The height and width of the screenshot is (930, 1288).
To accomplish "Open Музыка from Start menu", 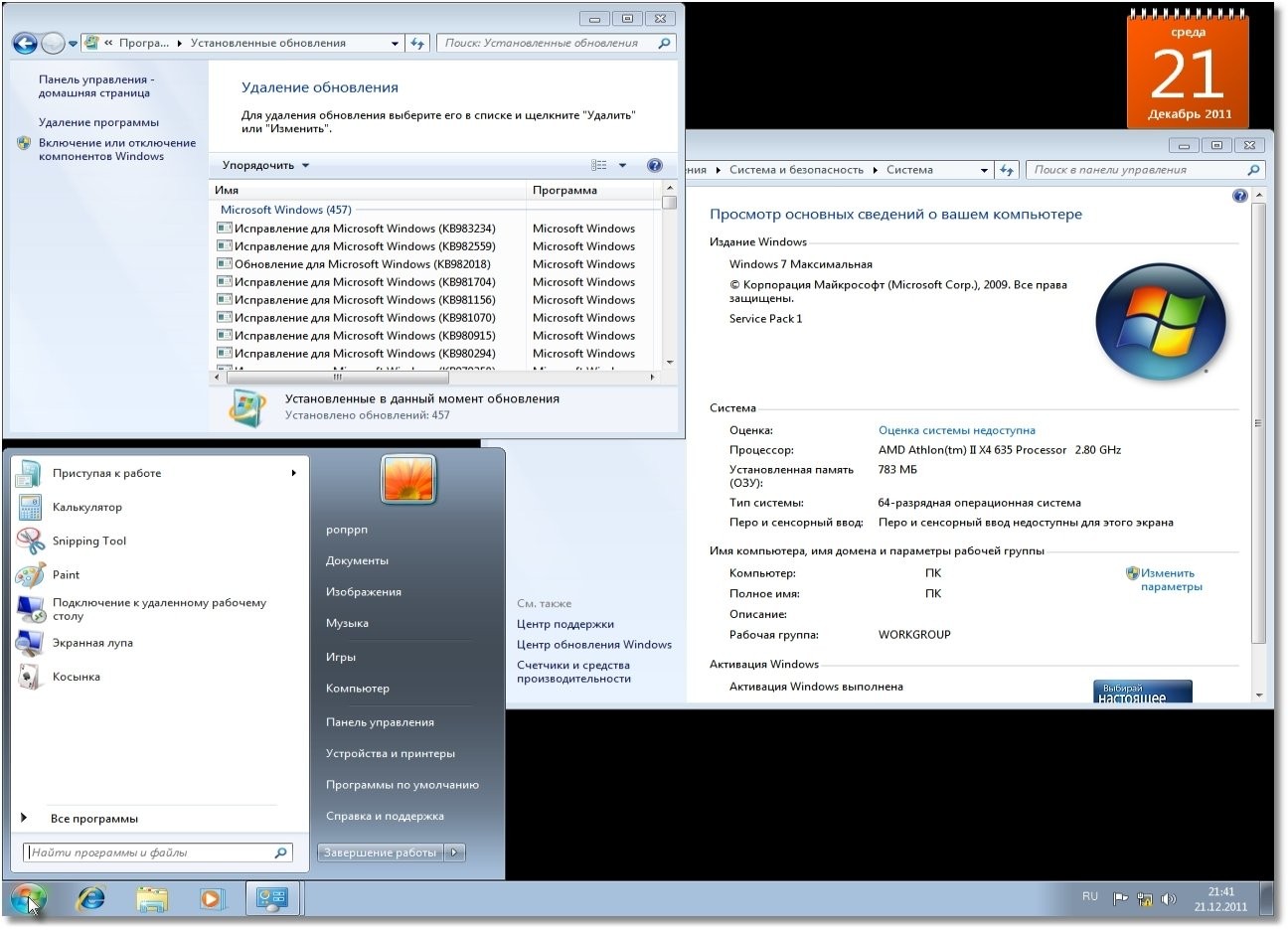I will coord(347,623).
